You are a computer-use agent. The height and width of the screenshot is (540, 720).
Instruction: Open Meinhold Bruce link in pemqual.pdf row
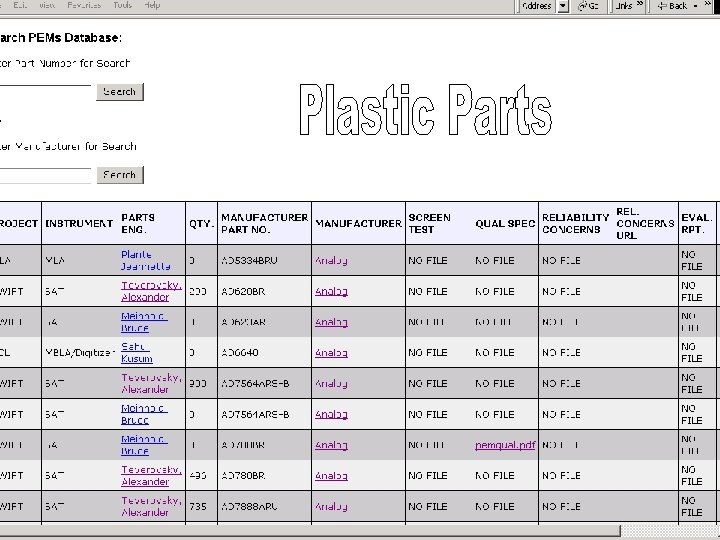pos(144,445)
